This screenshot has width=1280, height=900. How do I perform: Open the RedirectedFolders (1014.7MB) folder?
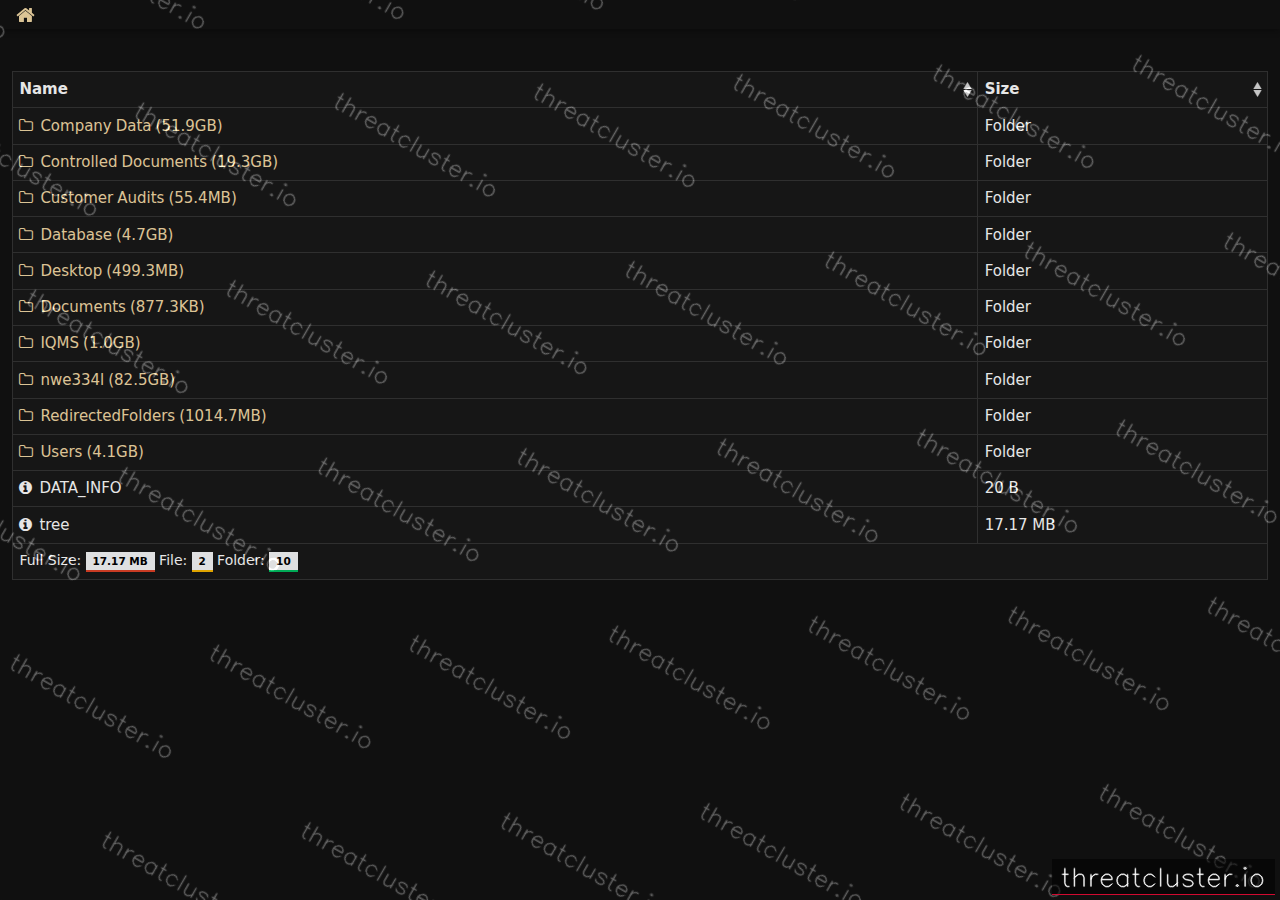(153, 416)
